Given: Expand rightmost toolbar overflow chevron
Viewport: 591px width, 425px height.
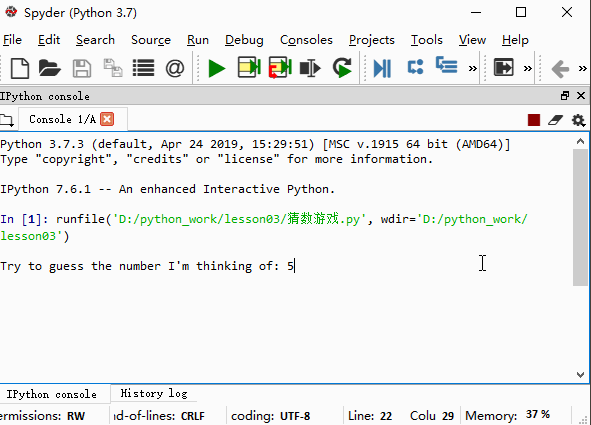Looking at the screenshot, I should coord(582,69).
